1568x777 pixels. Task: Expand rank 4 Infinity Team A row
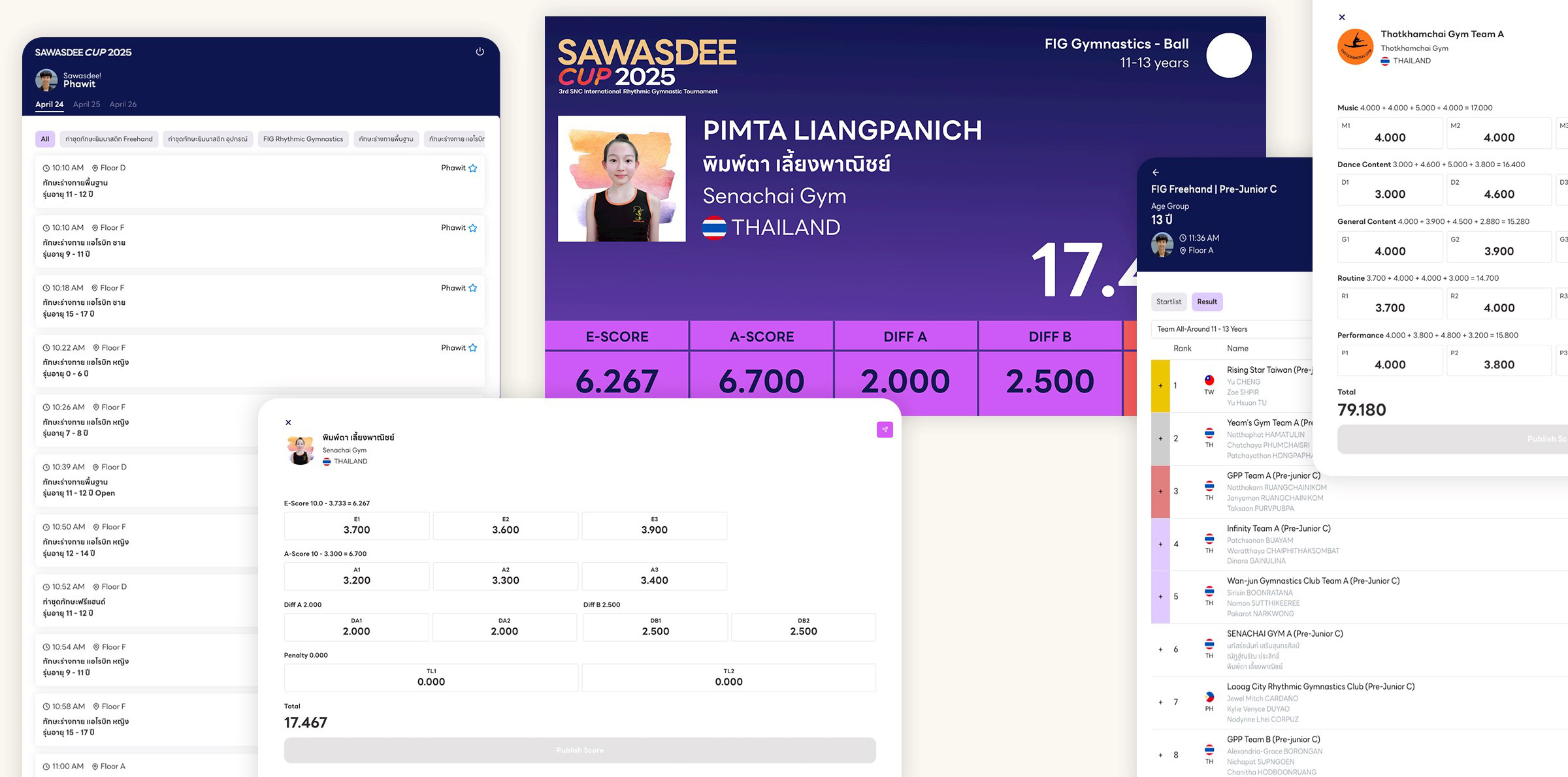[1161, 544]
